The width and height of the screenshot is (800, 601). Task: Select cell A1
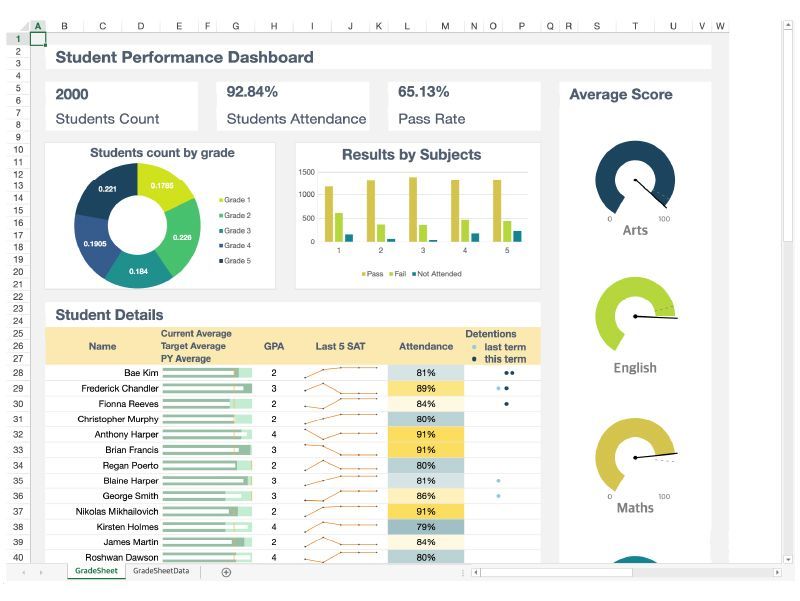[x=38, y=39]
